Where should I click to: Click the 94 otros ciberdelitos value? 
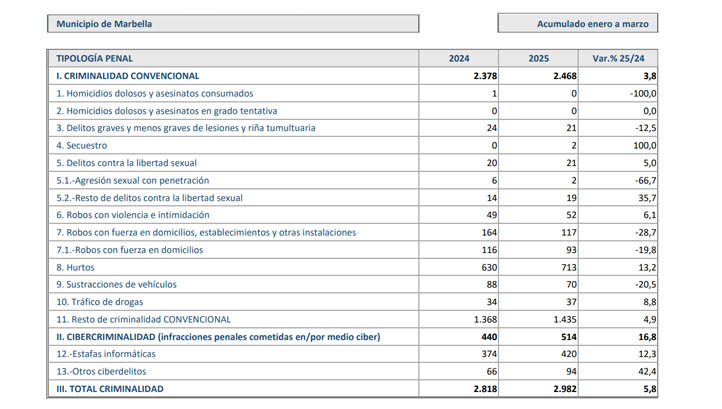tap(571, 372)
